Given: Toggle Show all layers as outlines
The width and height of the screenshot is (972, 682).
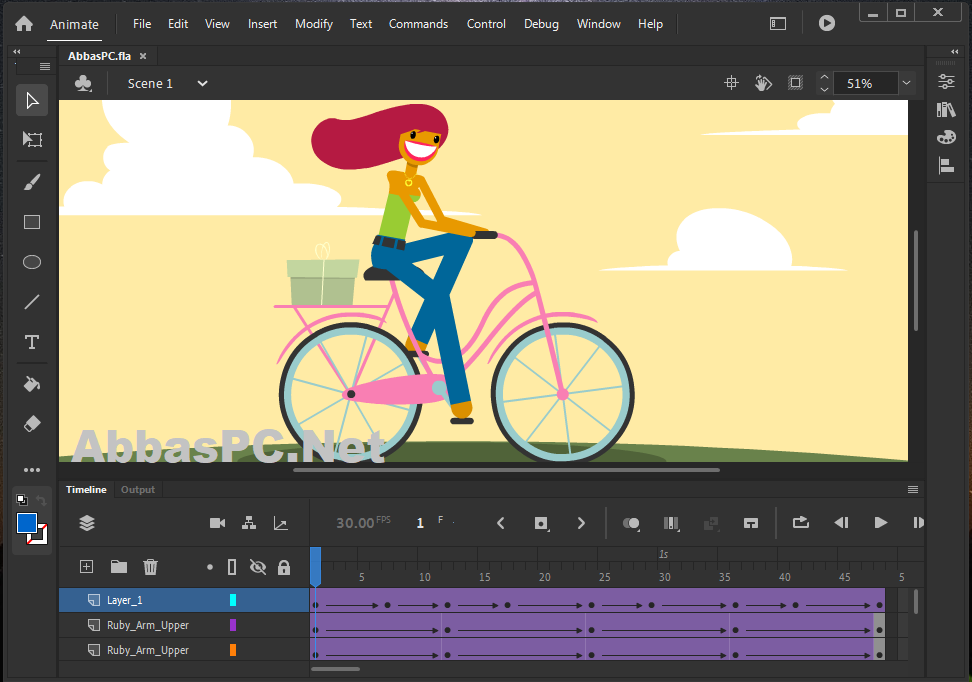Looking at the screenshot, I should (232, 567).
